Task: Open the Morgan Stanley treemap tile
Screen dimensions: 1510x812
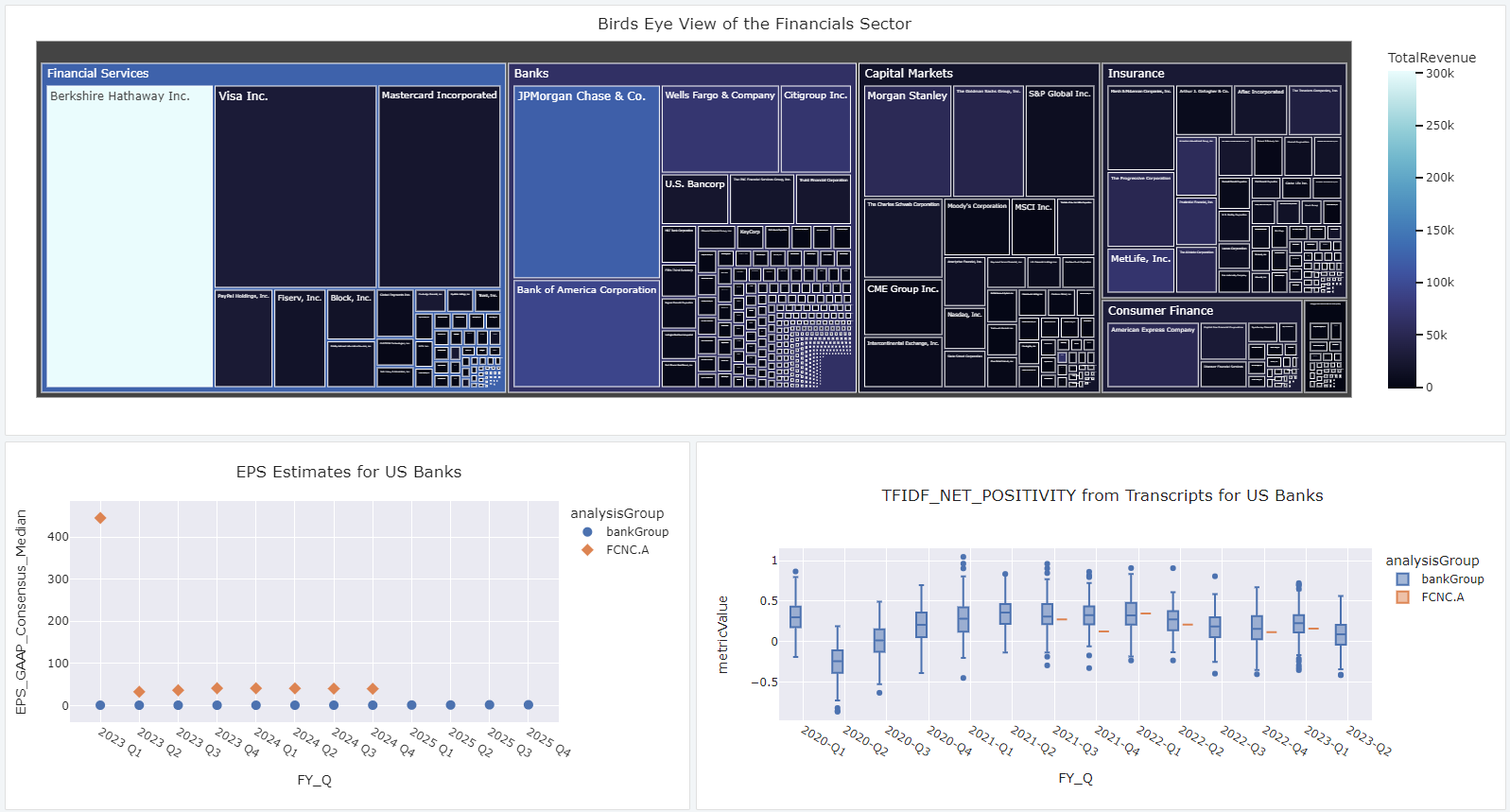Action: click(x=907, y=142)
